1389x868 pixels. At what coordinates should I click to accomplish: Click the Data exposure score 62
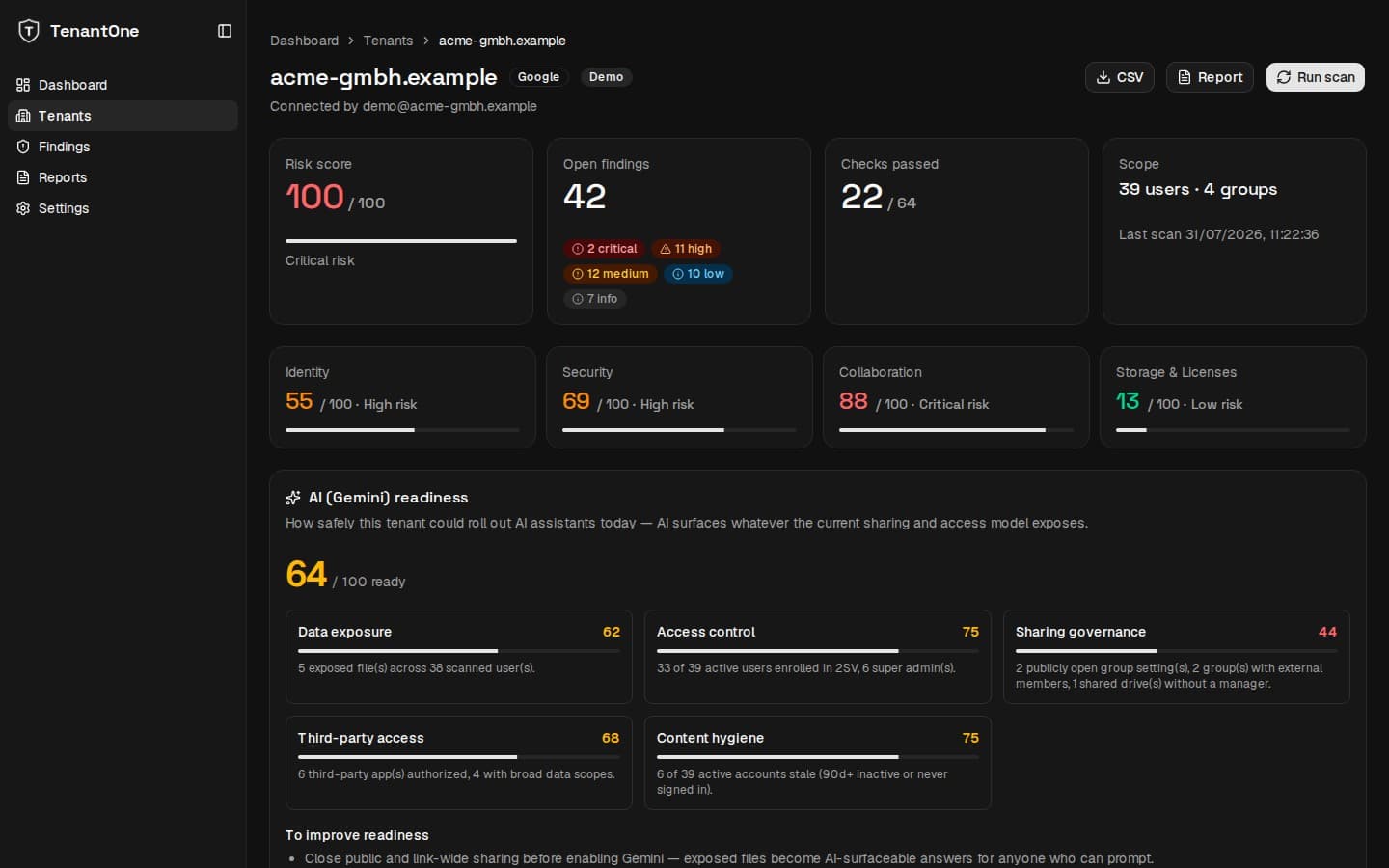pyautogui.click(x=612, y=632)
